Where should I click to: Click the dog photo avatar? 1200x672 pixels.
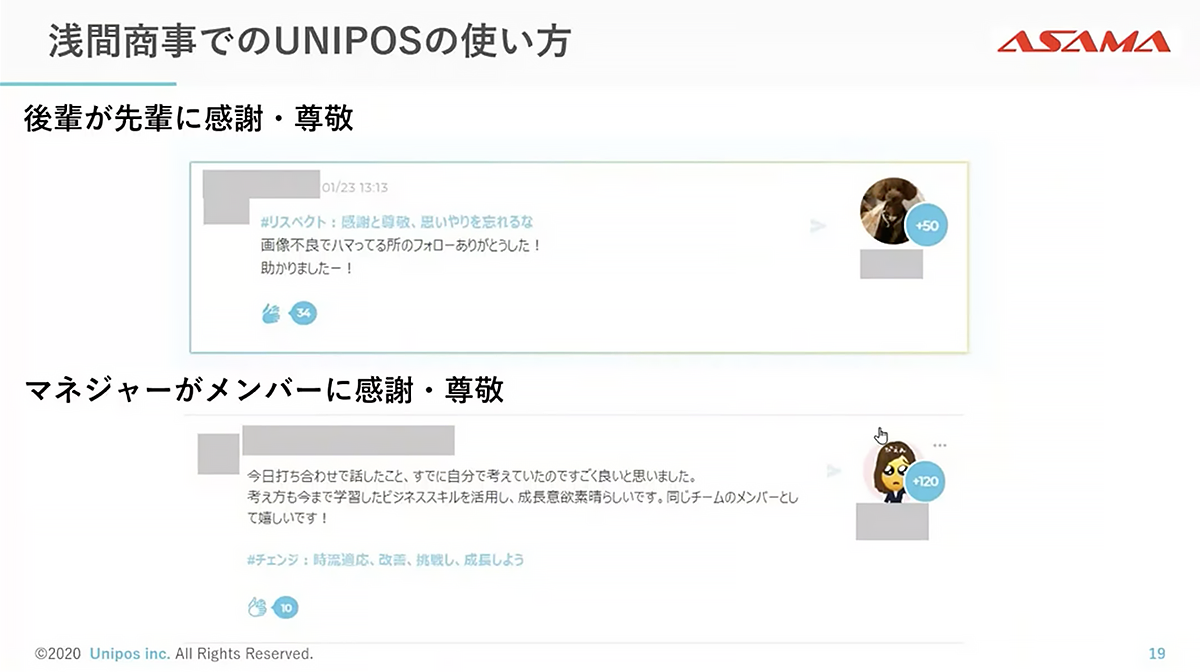click(890, 209)
